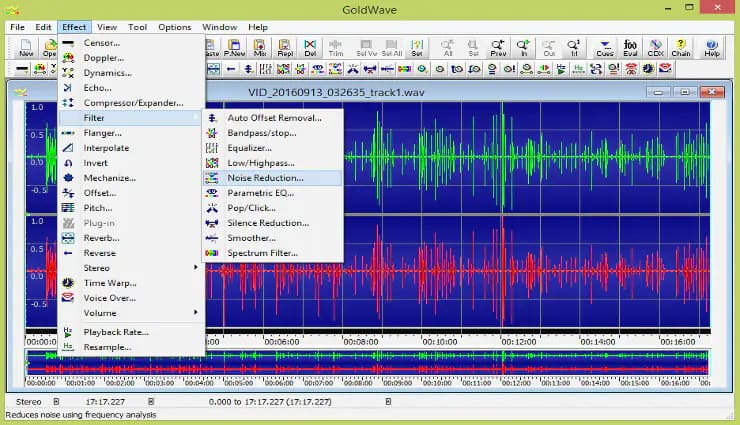This screenshot has height=425, width=740.
Task: Expand the Stereo submenu entry
Action: [131, 268]
